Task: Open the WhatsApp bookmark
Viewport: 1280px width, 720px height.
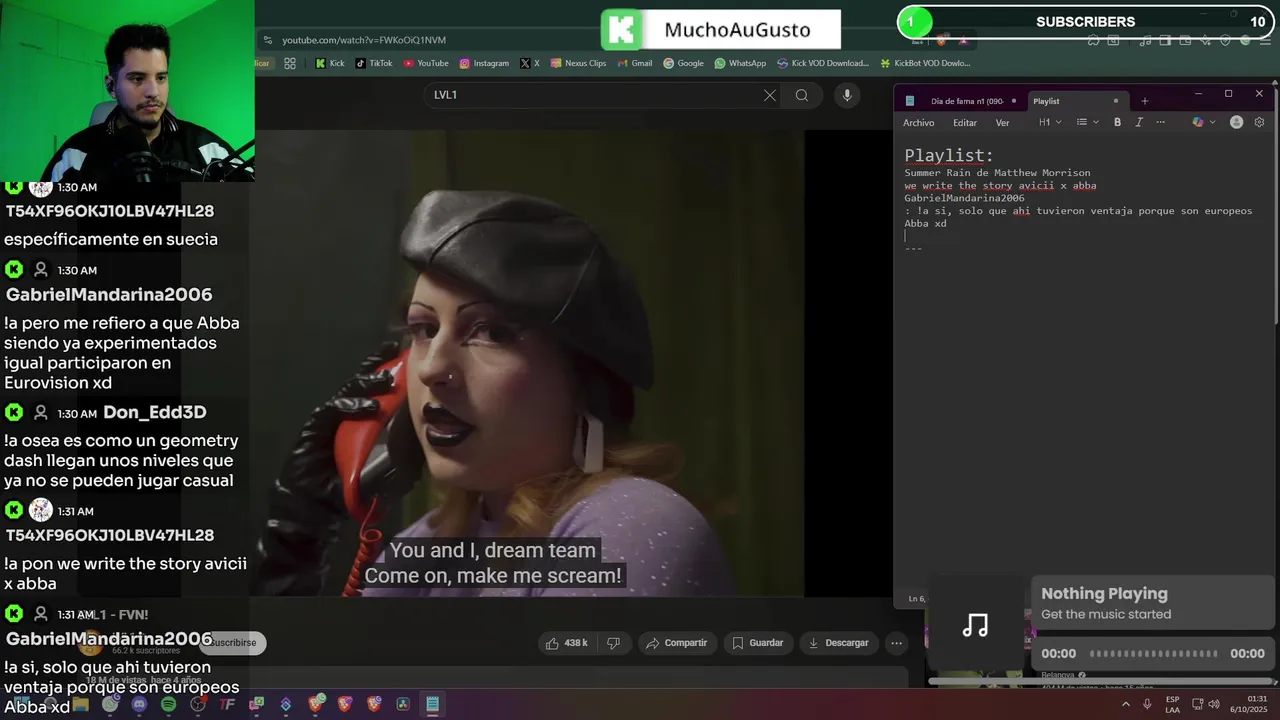Action: point(740,63)
